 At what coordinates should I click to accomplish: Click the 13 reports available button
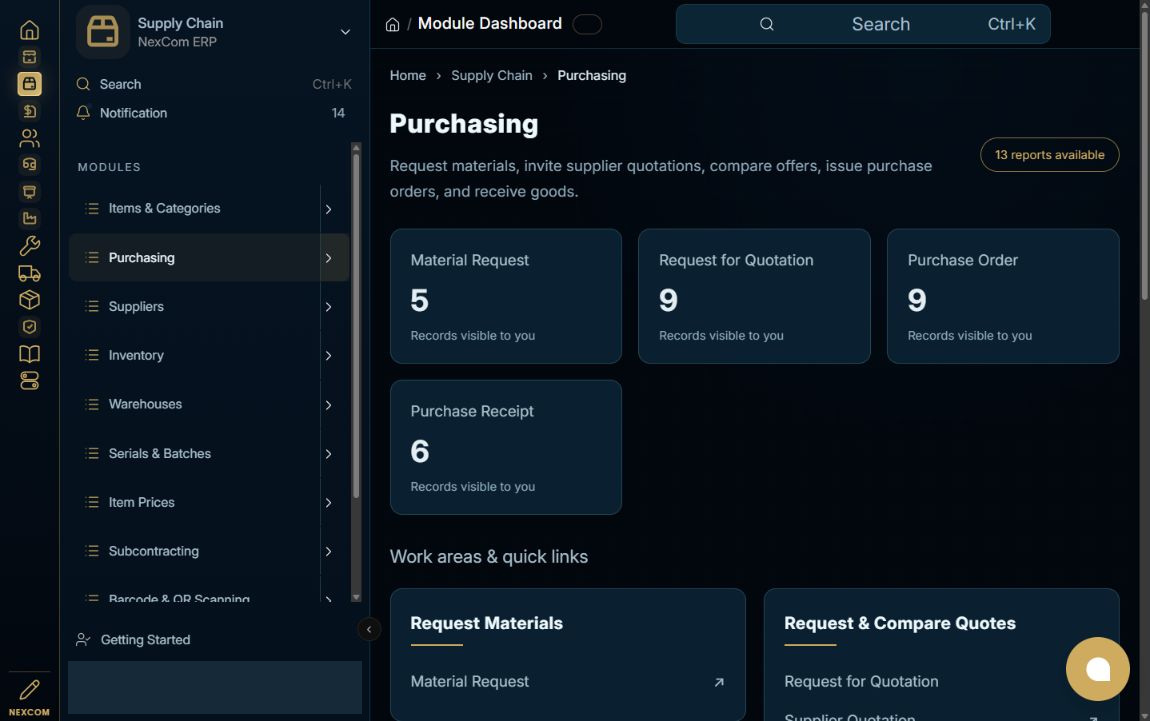tap(1050, 155)
